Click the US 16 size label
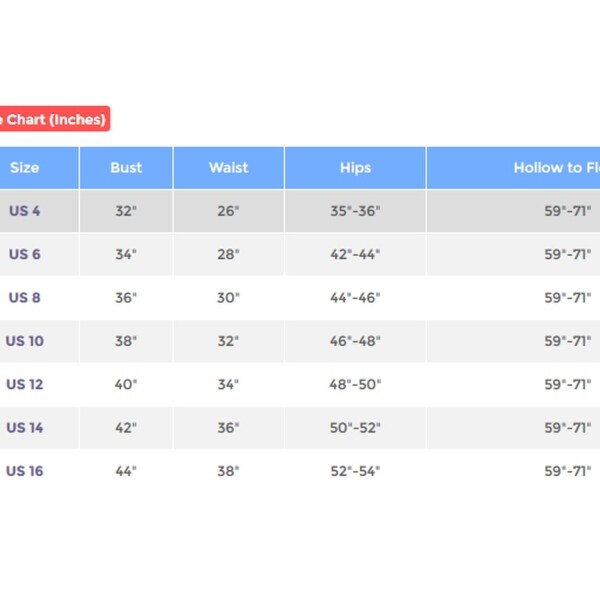Image resolution: width=600 pixels, height=600 pixels. (x=25, y=471)
